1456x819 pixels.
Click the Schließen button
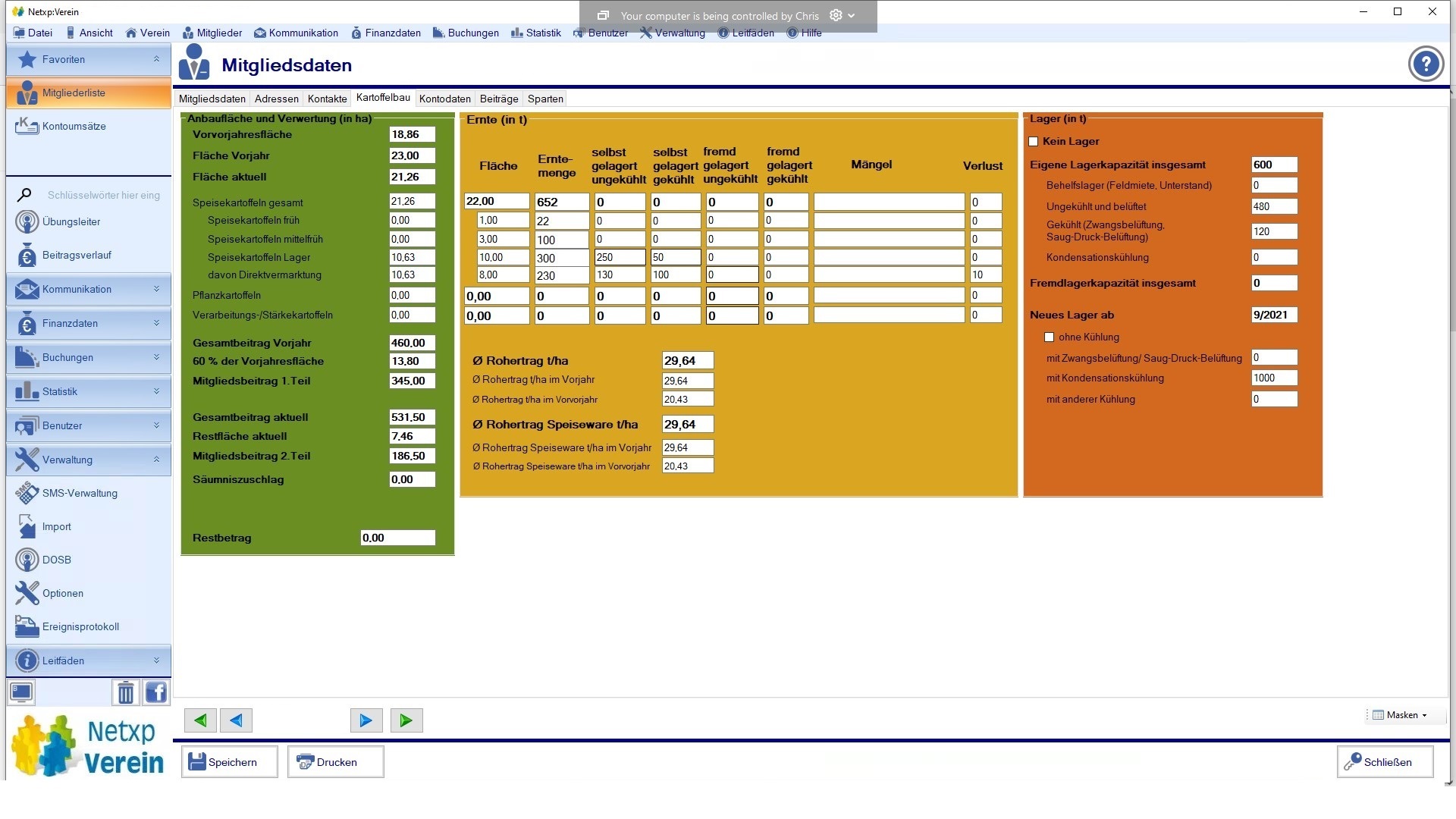pos(1385,762)
